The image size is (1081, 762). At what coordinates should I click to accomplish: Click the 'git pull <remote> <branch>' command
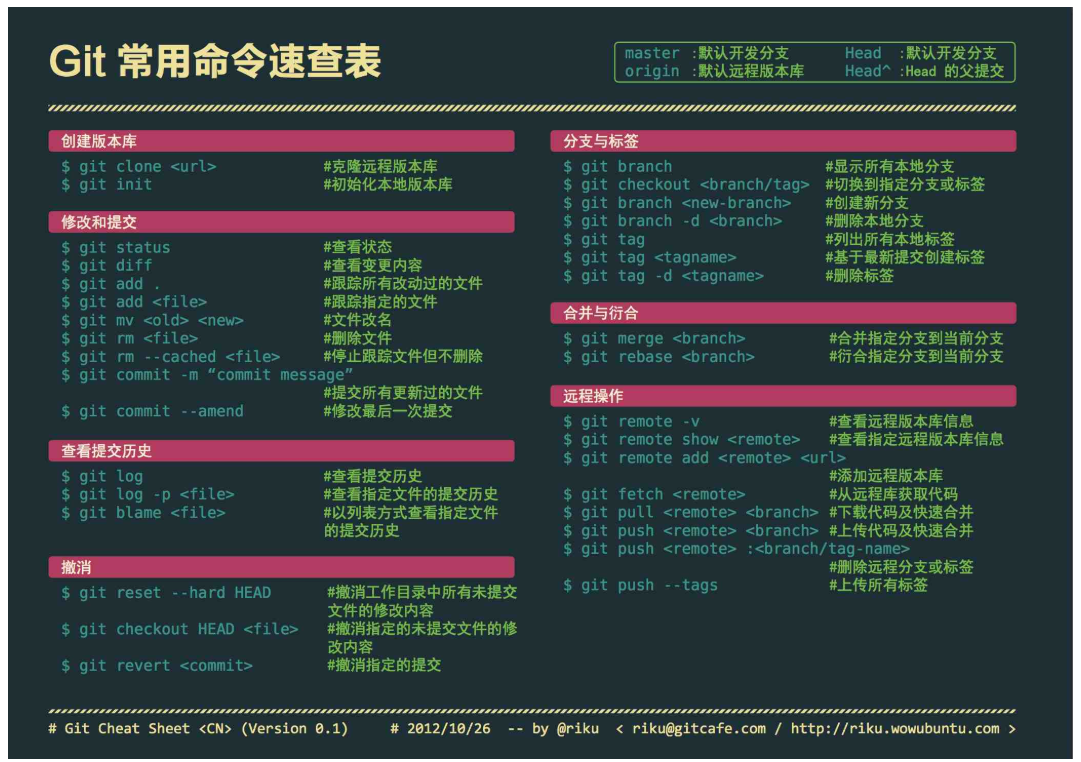point(691,513)
